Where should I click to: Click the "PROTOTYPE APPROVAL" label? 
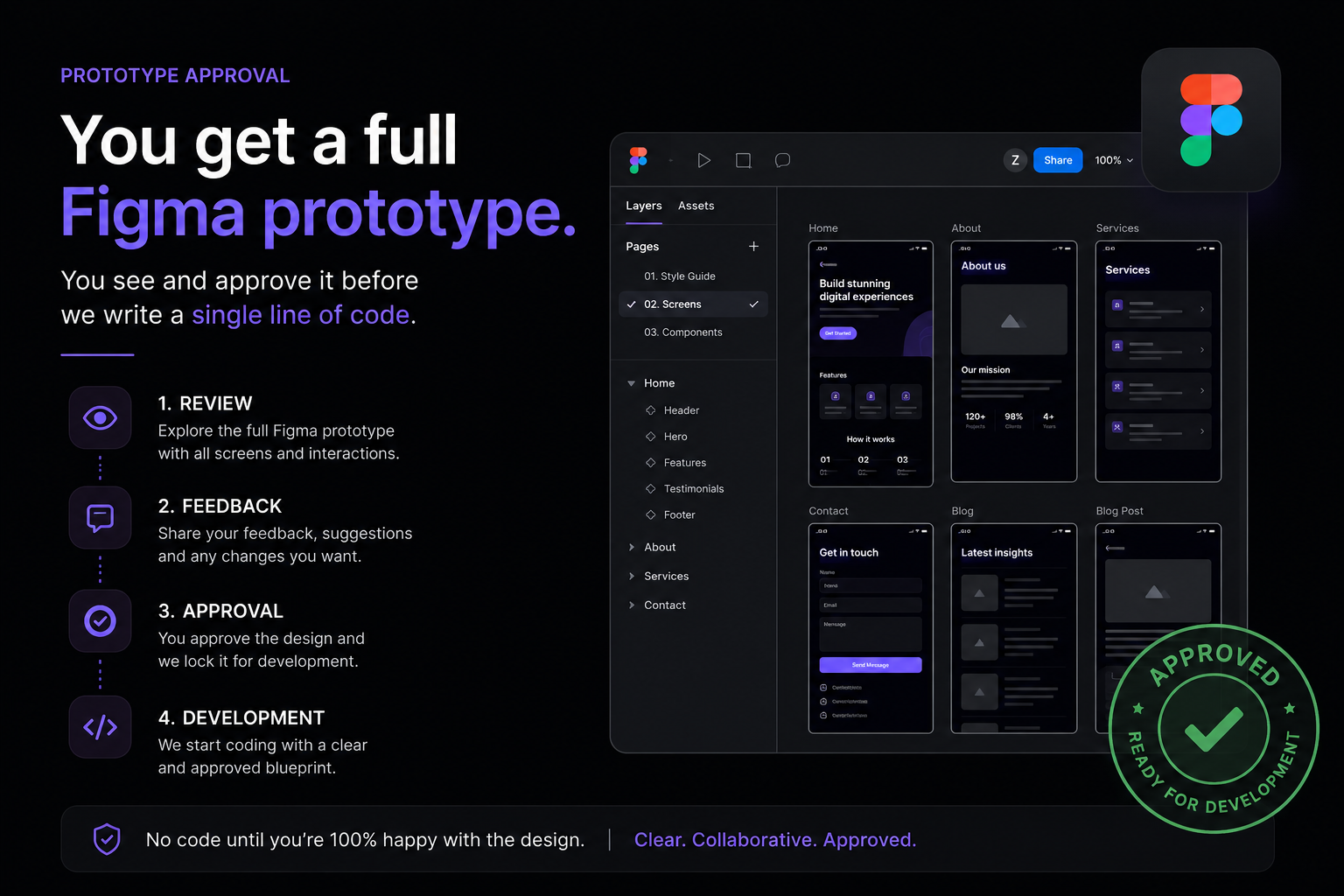[175, 75]
